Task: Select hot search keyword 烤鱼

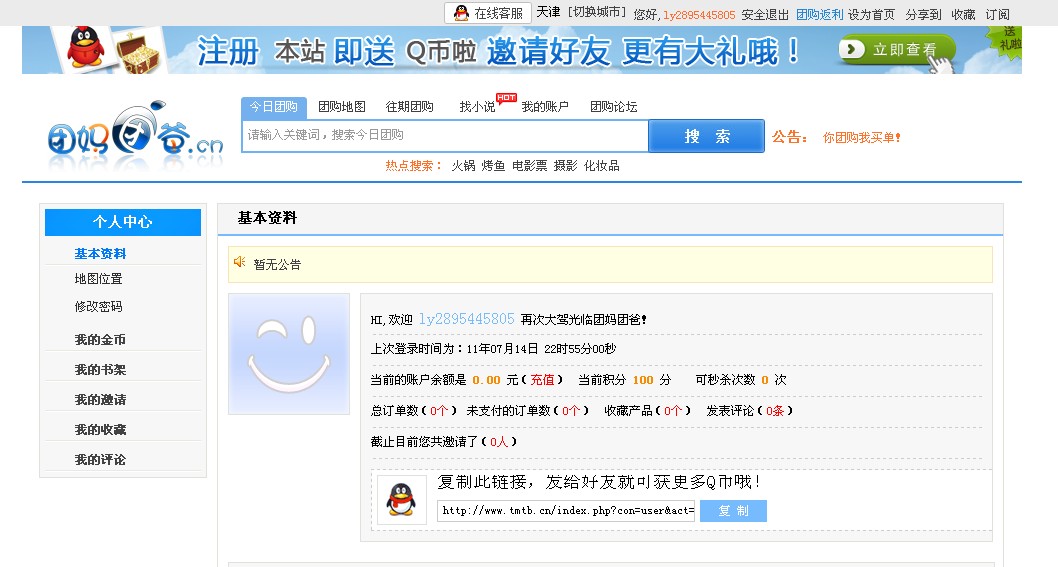Action: click(x=493, y=166)
